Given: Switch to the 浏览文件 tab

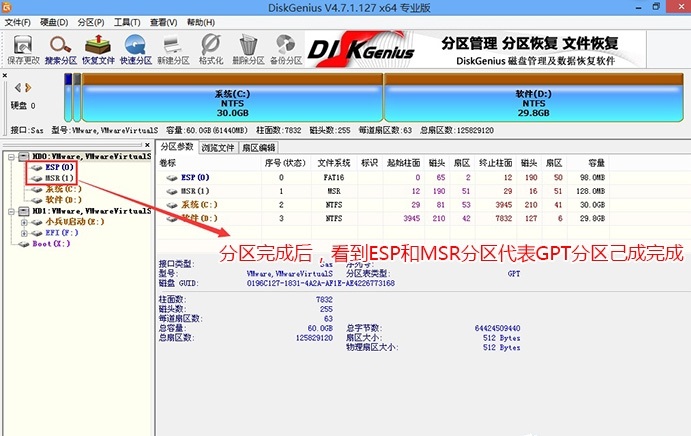Looking at the screenshot, I should [x=218, y=148].
